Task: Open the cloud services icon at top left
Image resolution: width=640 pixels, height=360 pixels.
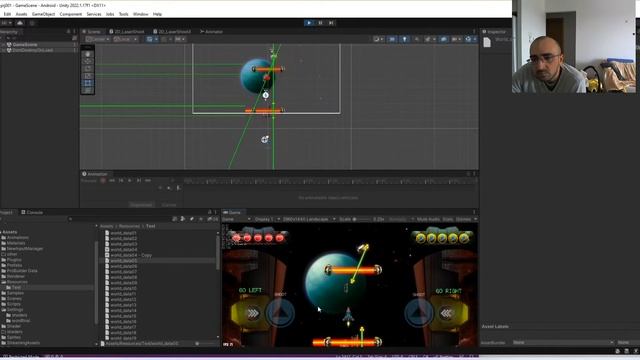Action: point(20,23)
